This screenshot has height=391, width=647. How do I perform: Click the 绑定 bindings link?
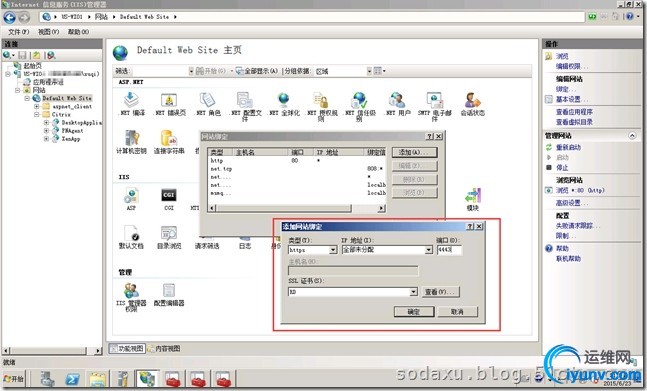tap(565, 89)
